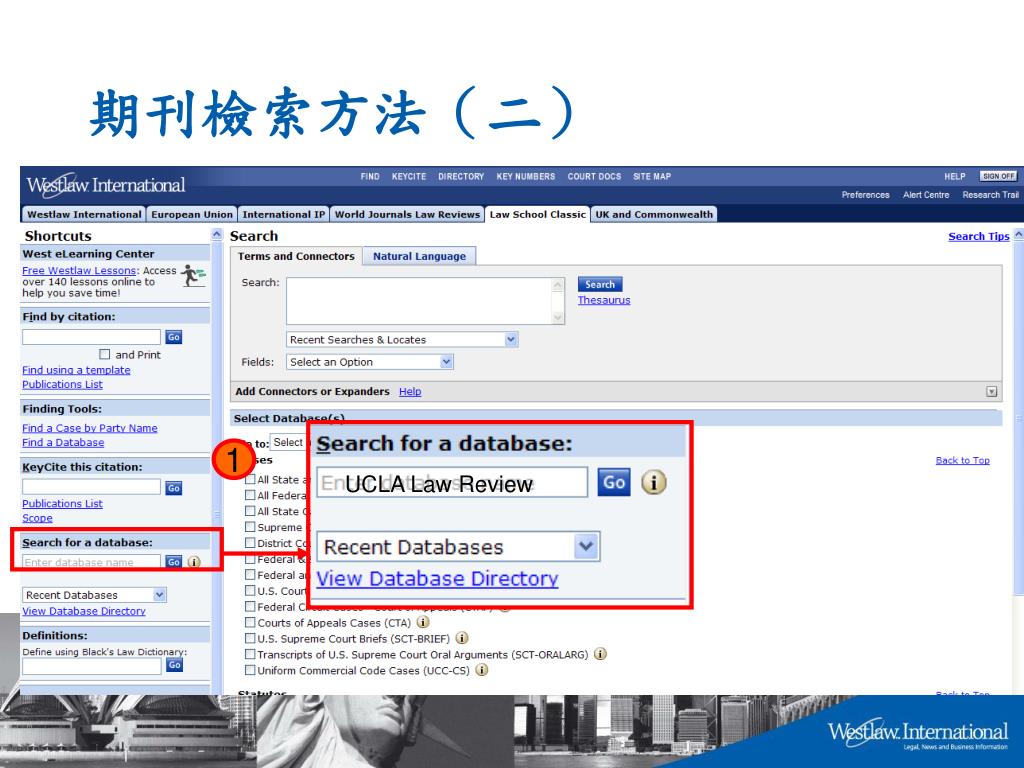Open Preferences link
Viewport: 1024px width, 768px height.
865,195
